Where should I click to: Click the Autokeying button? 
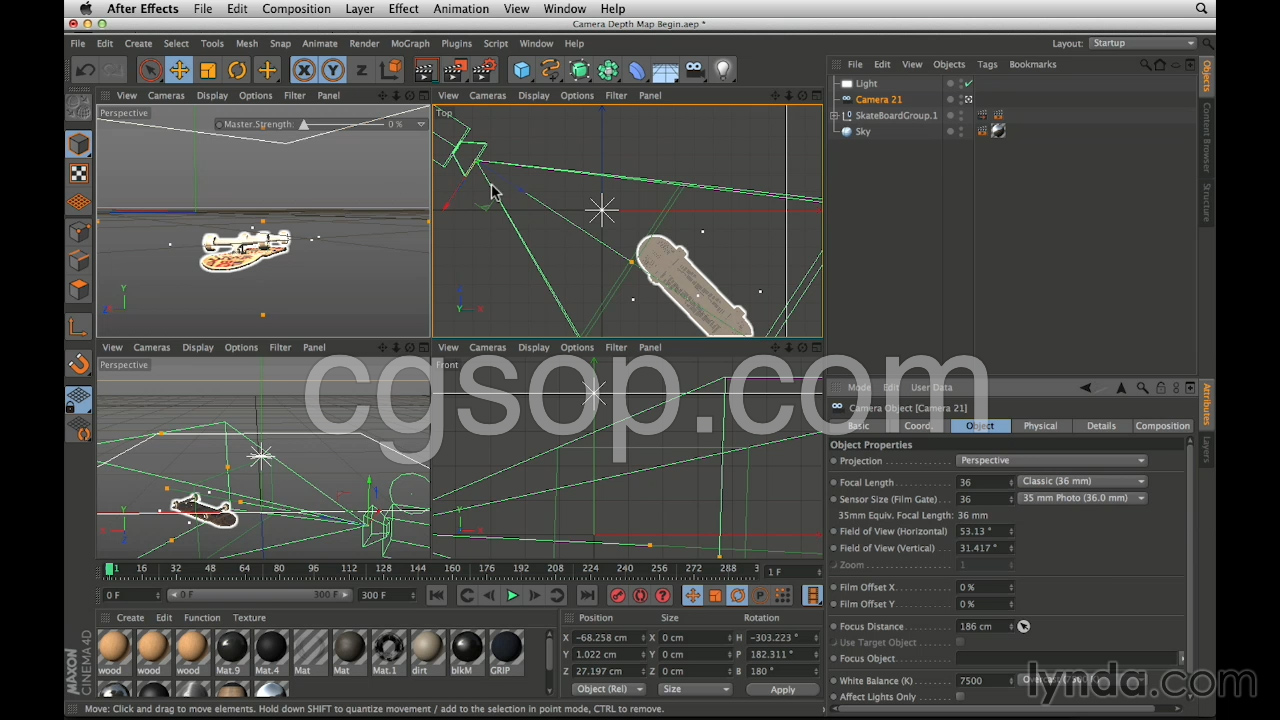click(x=640, y=596)
